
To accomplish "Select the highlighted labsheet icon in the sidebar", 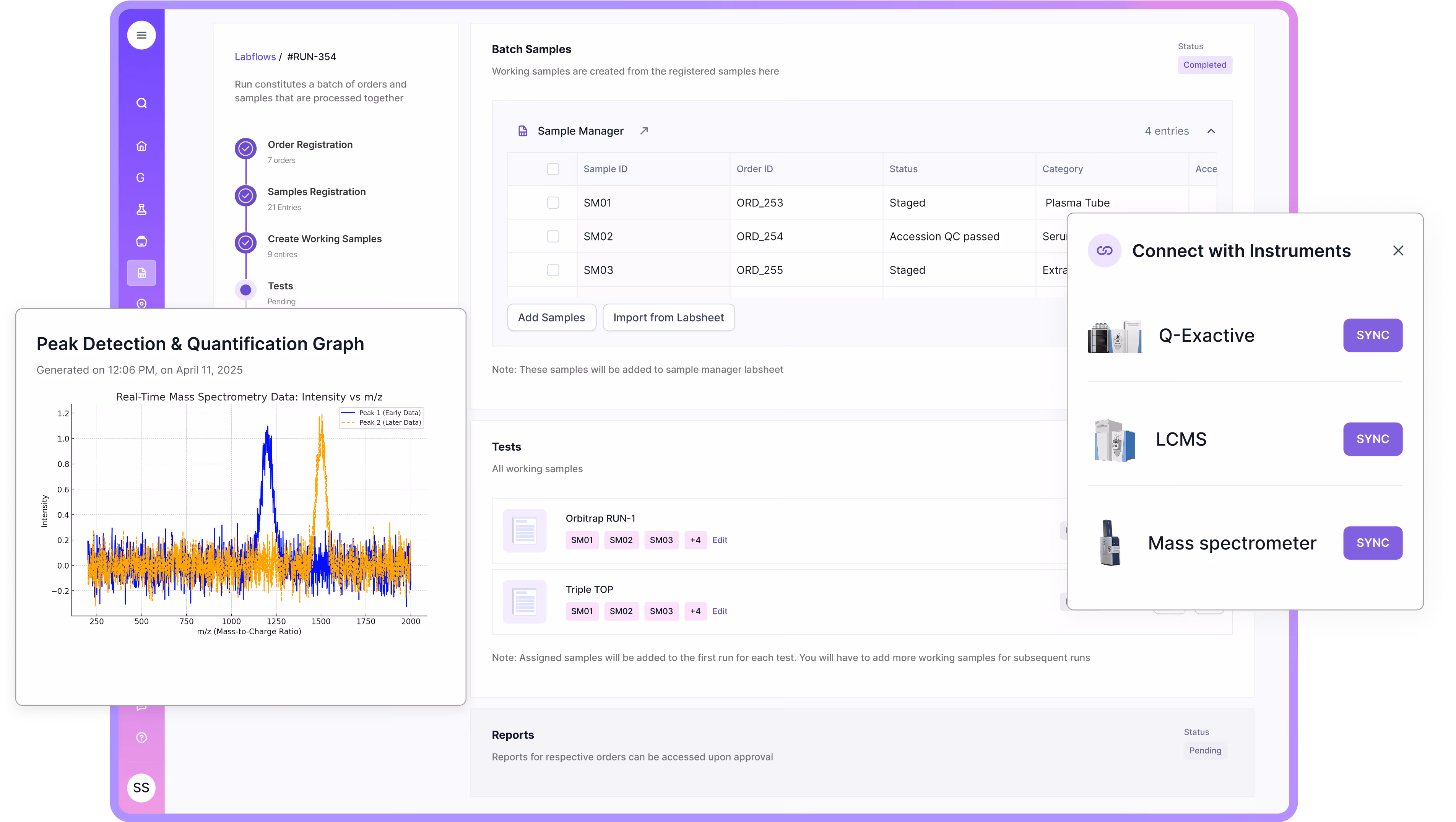I will click(141, 273).
